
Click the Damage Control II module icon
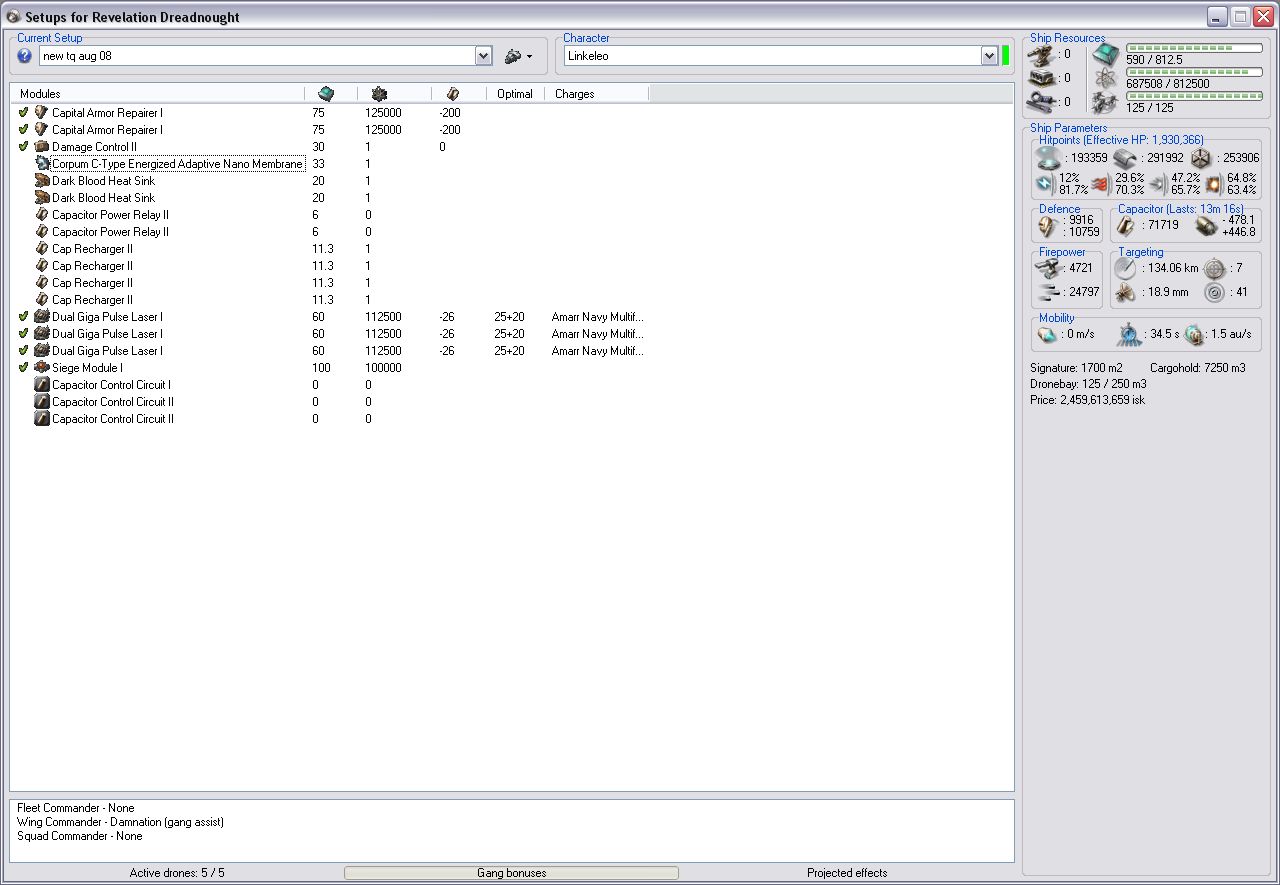pos(42,147)
